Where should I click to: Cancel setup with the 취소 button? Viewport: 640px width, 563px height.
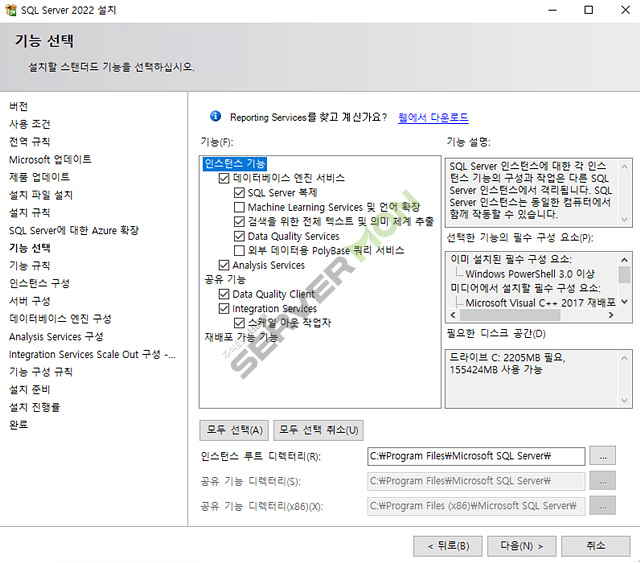tap(596, 546)
